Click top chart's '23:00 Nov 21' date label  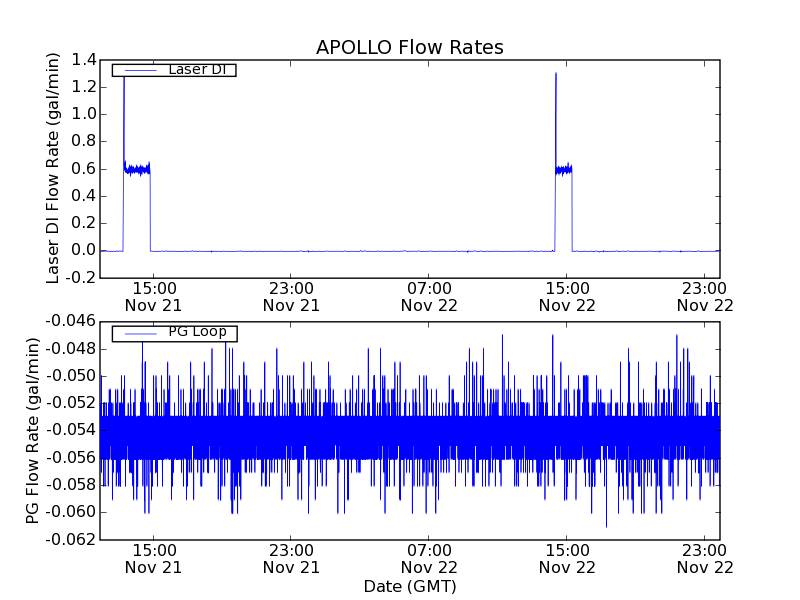(x=291, y=297)
